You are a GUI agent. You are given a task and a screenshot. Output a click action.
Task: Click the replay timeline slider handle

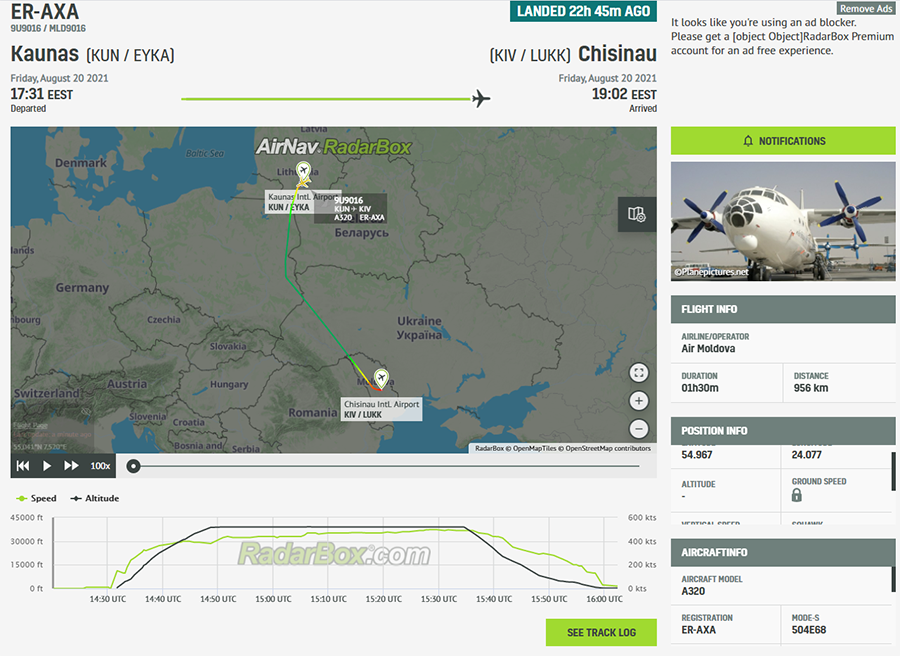(x=133, y=466)
